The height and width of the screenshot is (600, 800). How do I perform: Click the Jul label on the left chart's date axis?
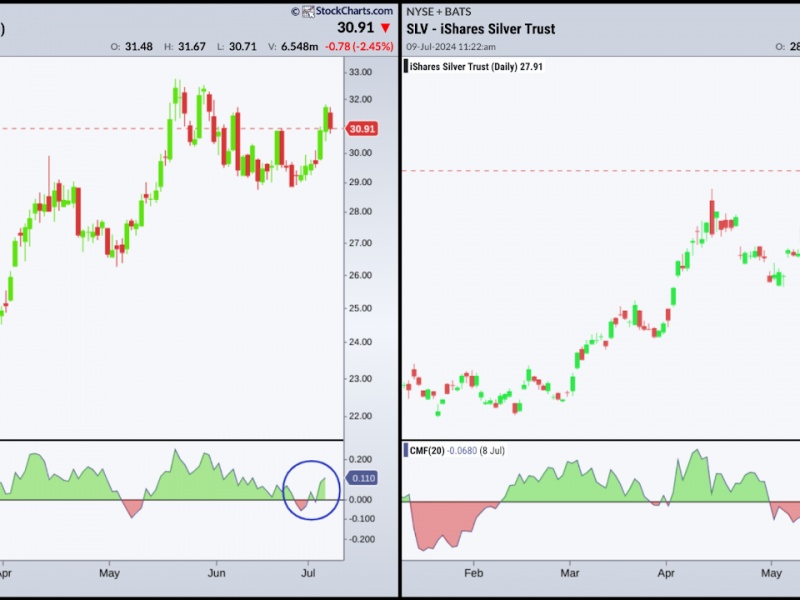click(x=308, y=573)
